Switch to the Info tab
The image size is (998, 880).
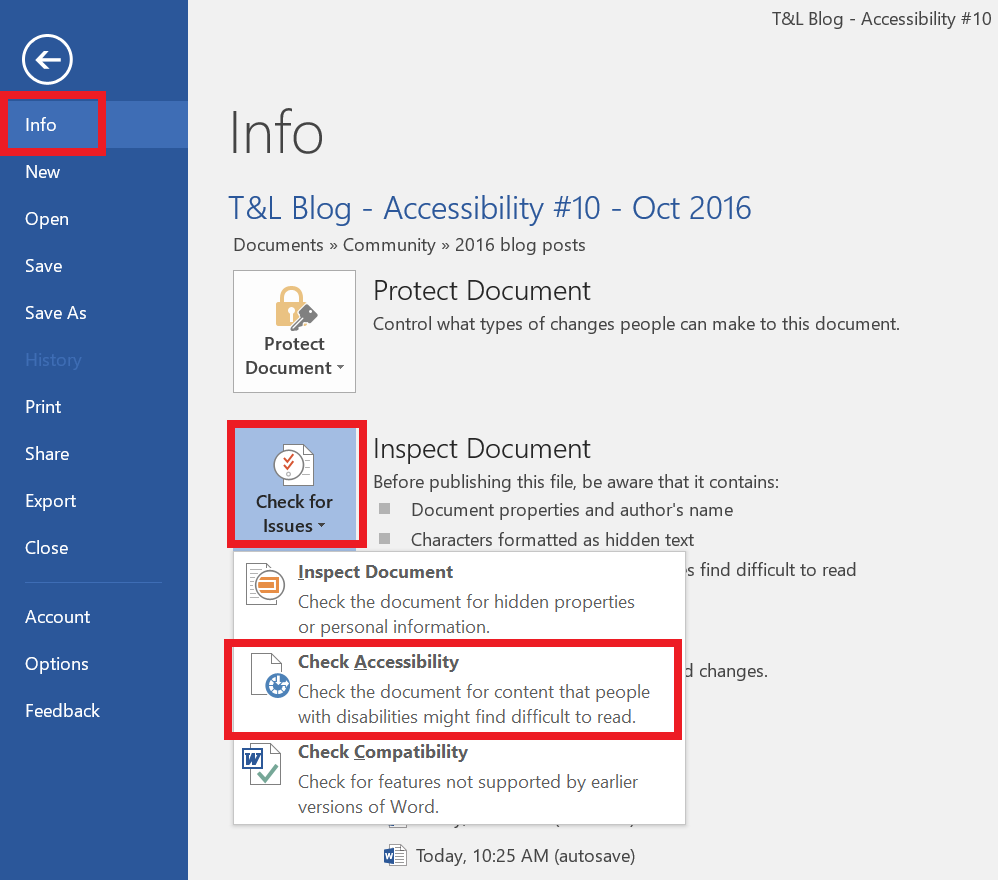point(40,124)
